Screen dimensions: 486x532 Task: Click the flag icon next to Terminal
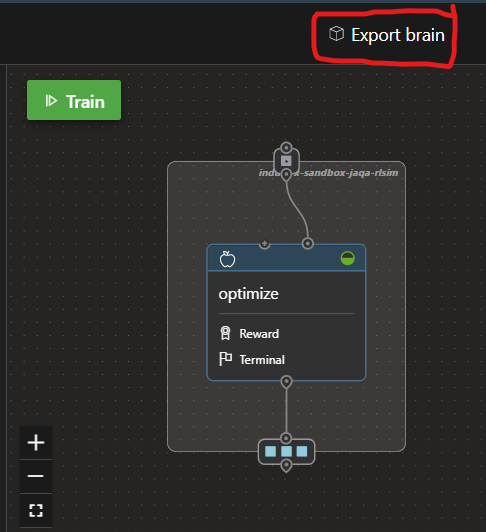225,359
